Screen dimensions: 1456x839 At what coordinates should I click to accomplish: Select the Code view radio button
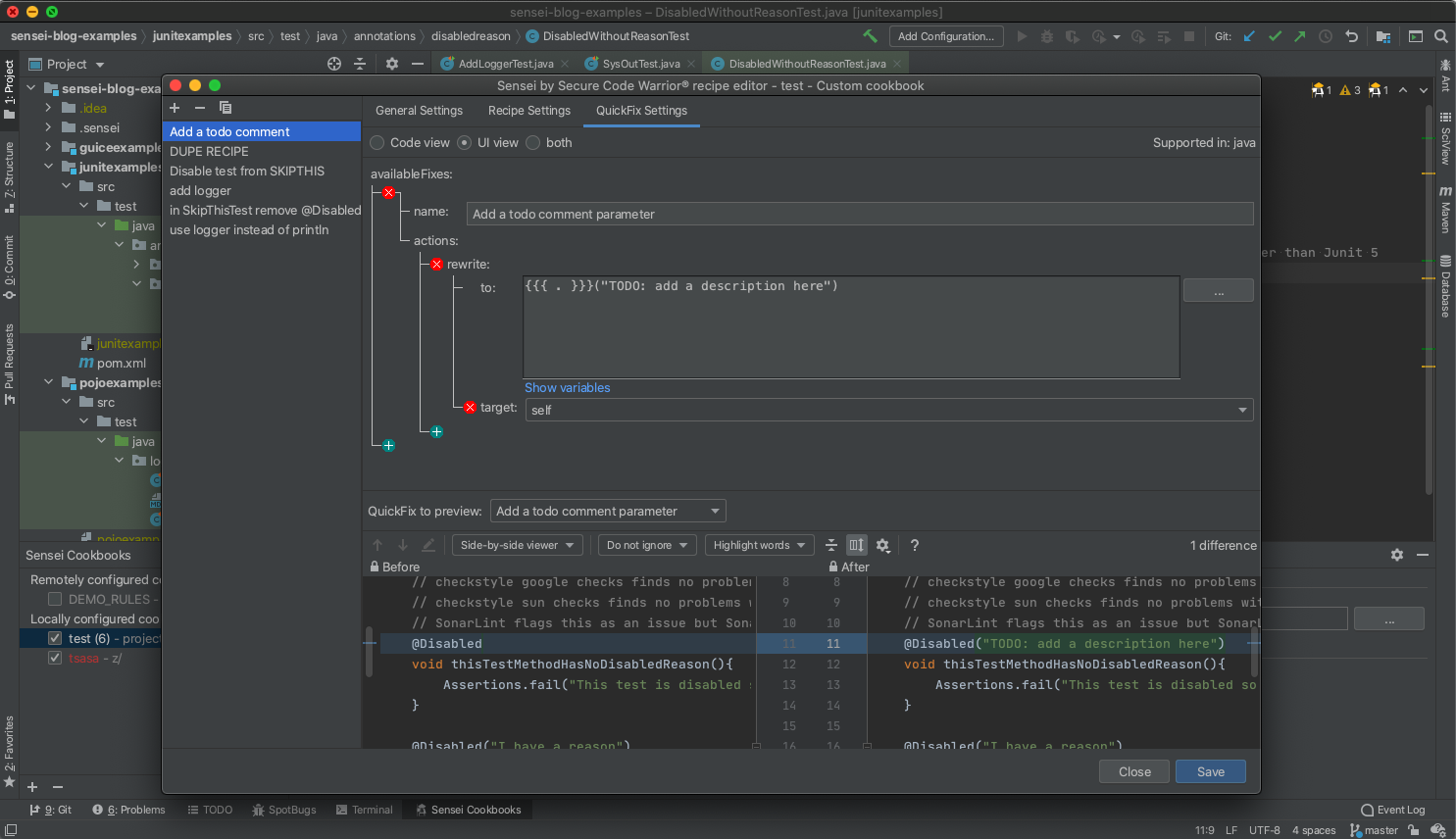[x=377, y=143]
